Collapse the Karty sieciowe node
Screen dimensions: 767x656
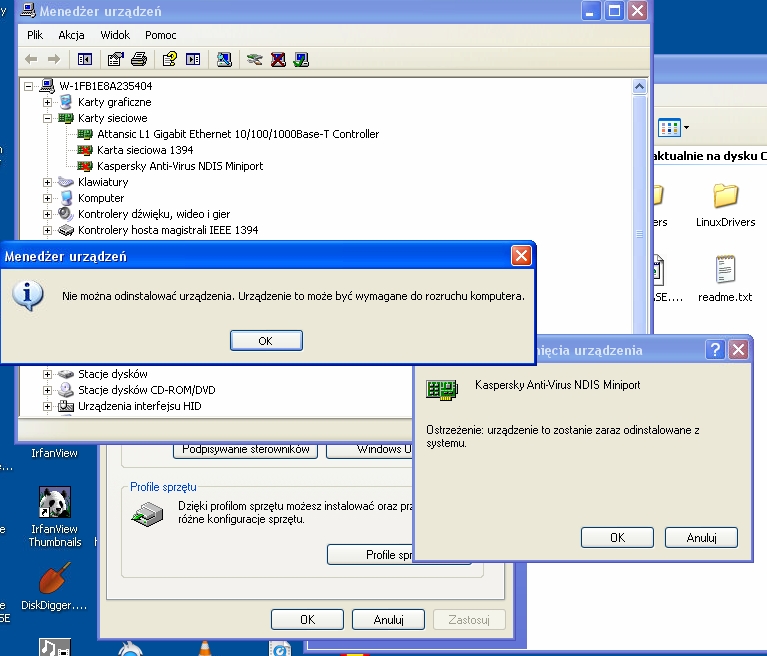click(x=47, y=118)
